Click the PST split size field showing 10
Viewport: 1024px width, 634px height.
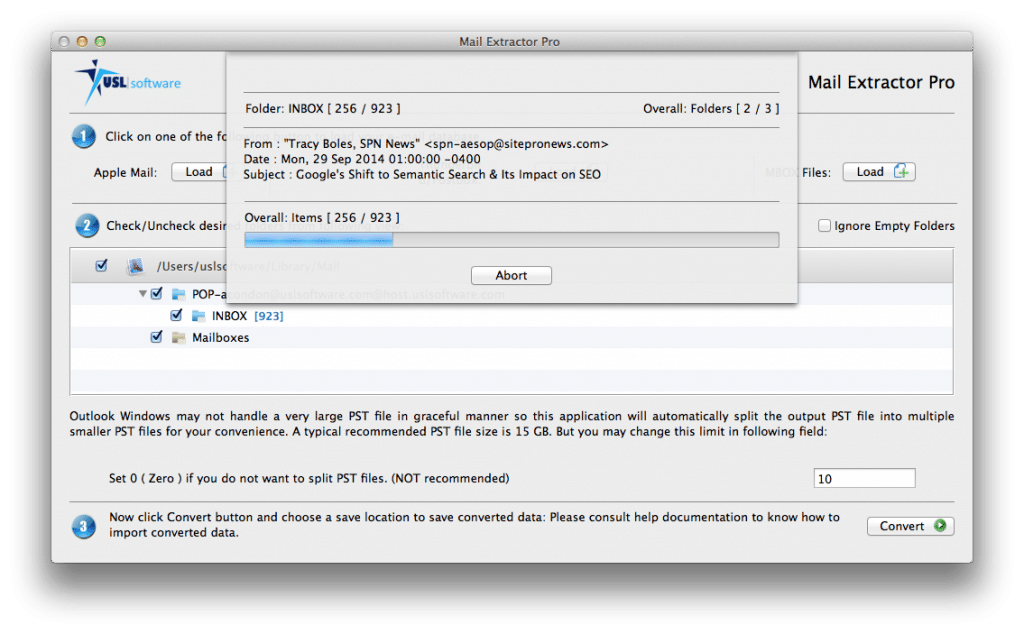pos(863,477)
